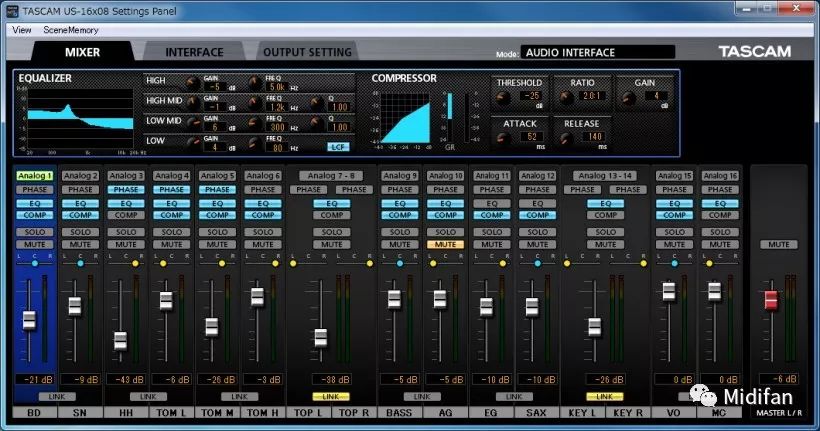This screenshot has width=820, height=431.
Task: Click the SAX channel name label
Action: 537,413
